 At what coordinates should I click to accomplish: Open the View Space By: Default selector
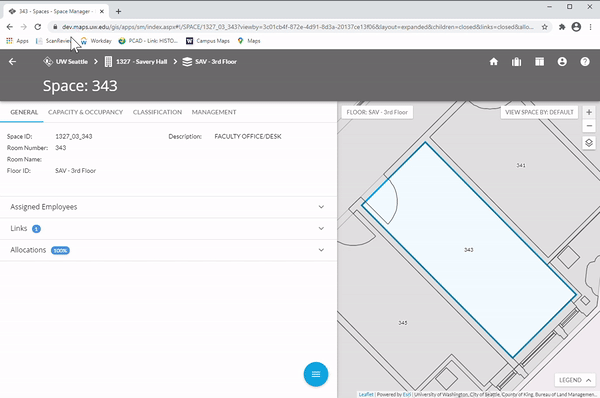tap(539, 112)
